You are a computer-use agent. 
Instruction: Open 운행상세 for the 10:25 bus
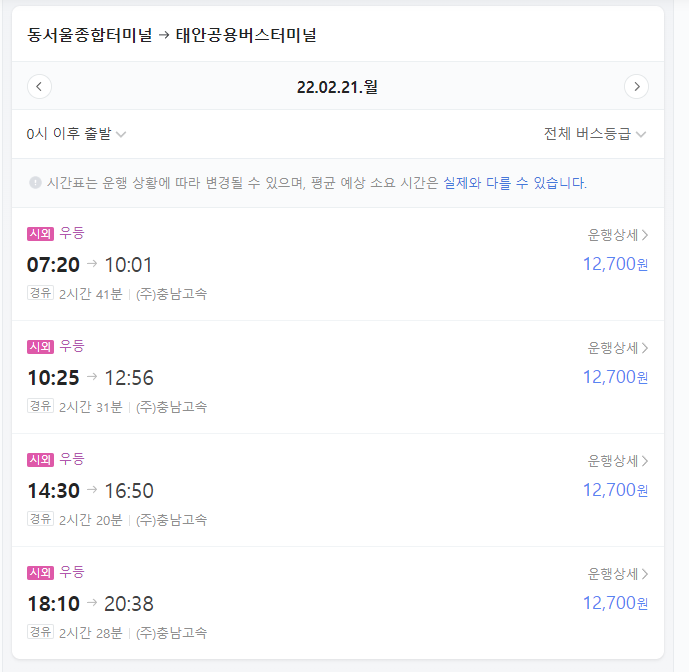618,348
